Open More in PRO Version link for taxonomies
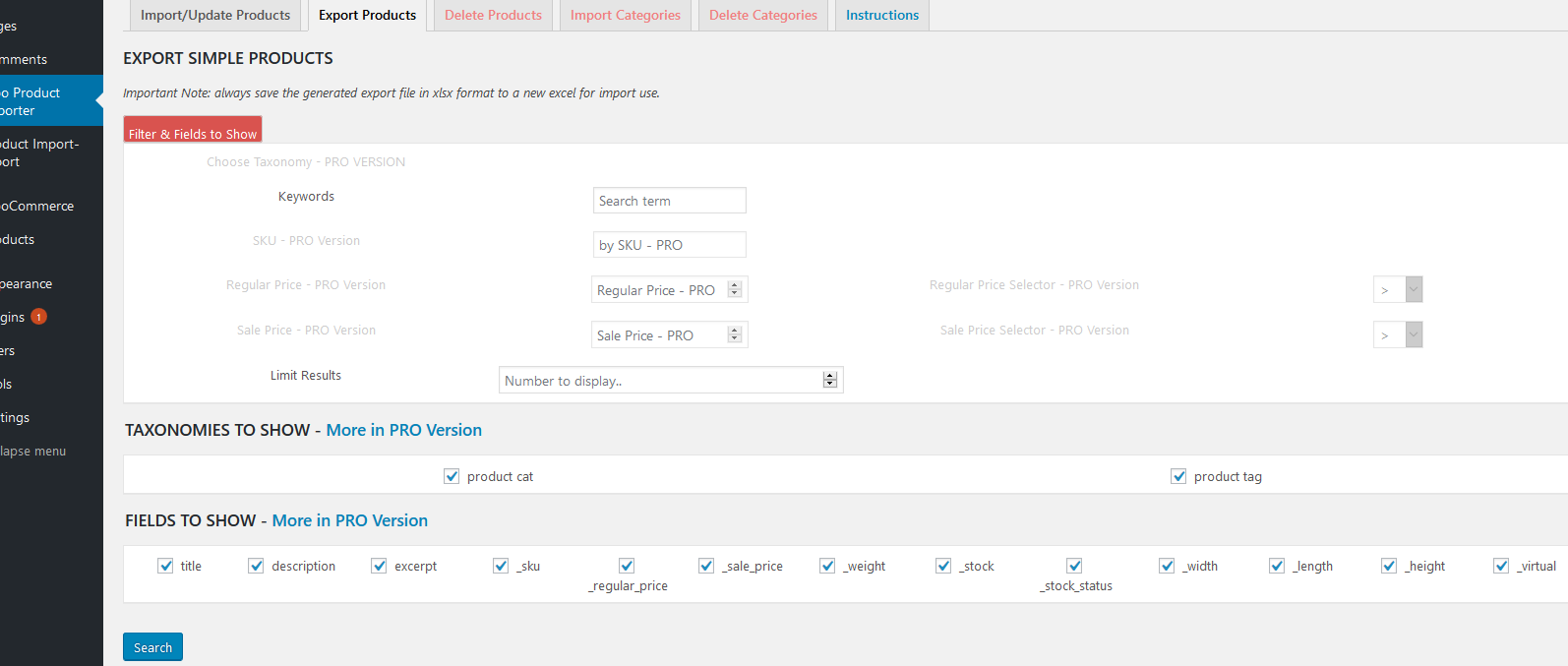 pos(403,430)
